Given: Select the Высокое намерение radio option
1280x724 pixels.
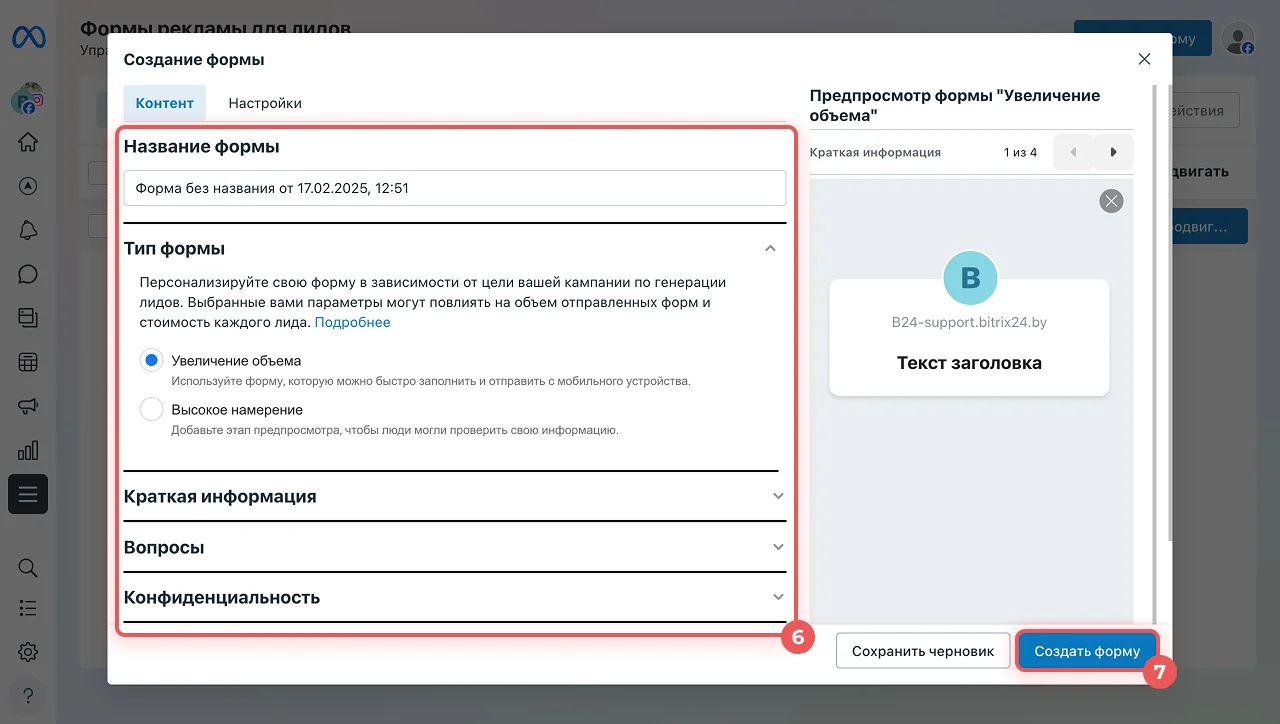Looking at the screenshot, I should point(151,410).
